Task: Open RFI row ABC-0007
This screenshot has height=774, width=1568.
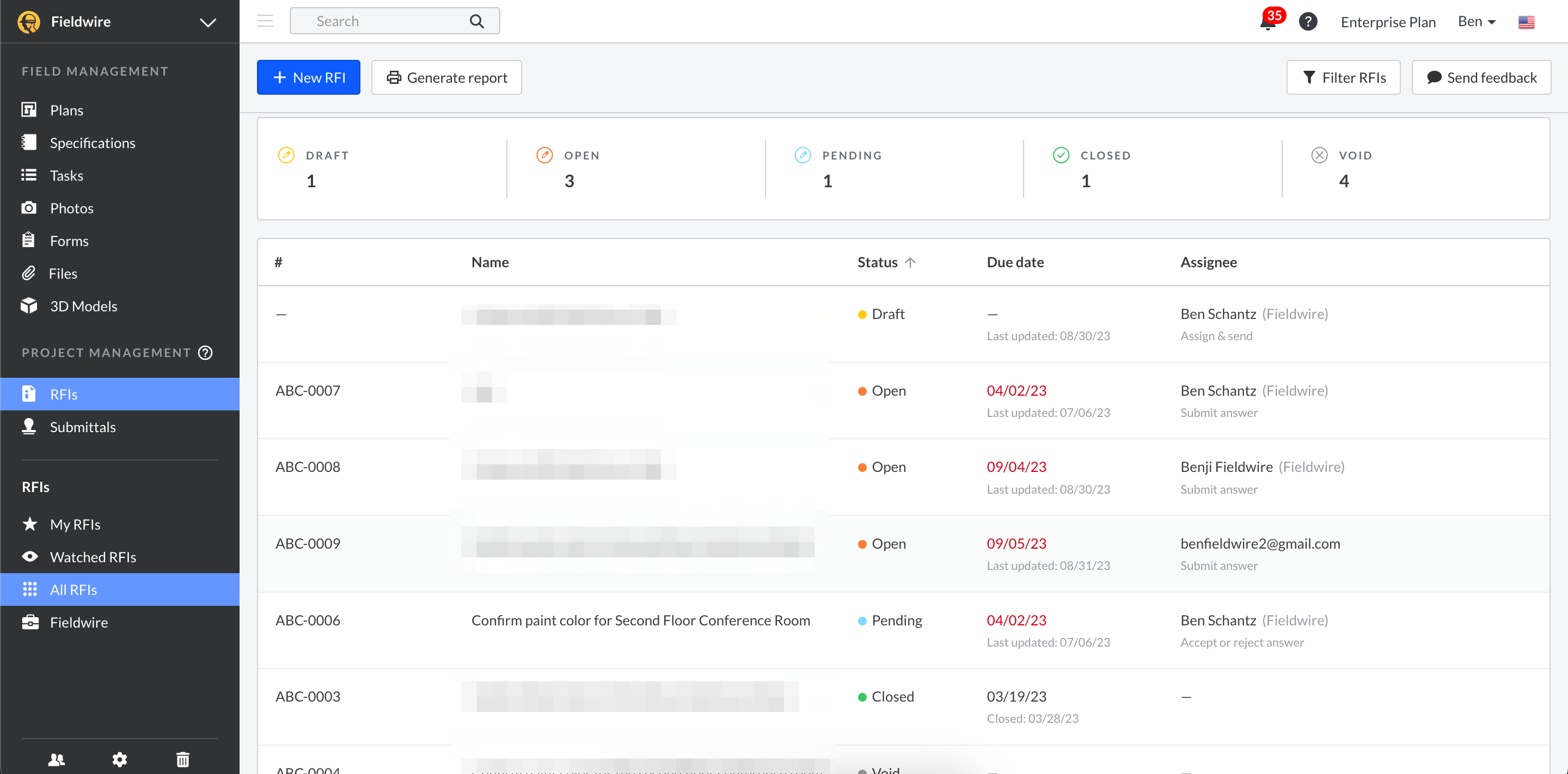Action: (x=903, y=401)
